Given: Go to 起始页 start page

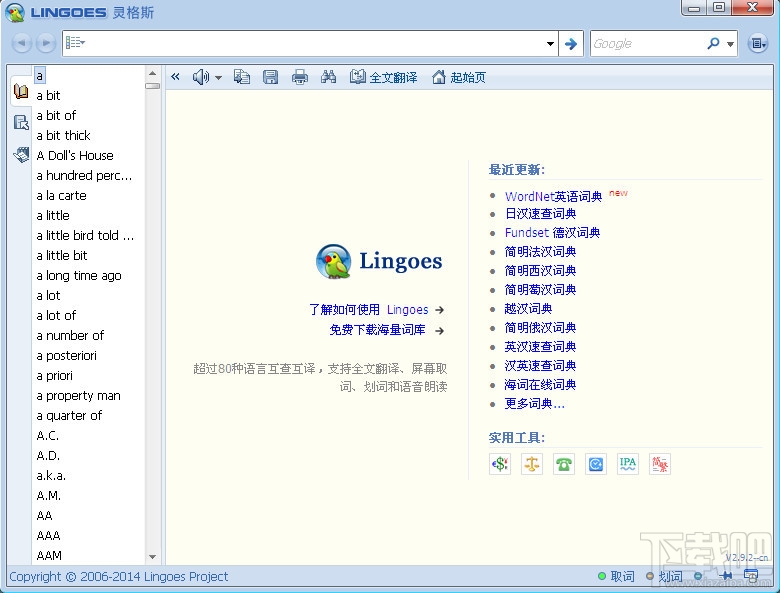Looking at the screenshot, I should pos(459,77).
